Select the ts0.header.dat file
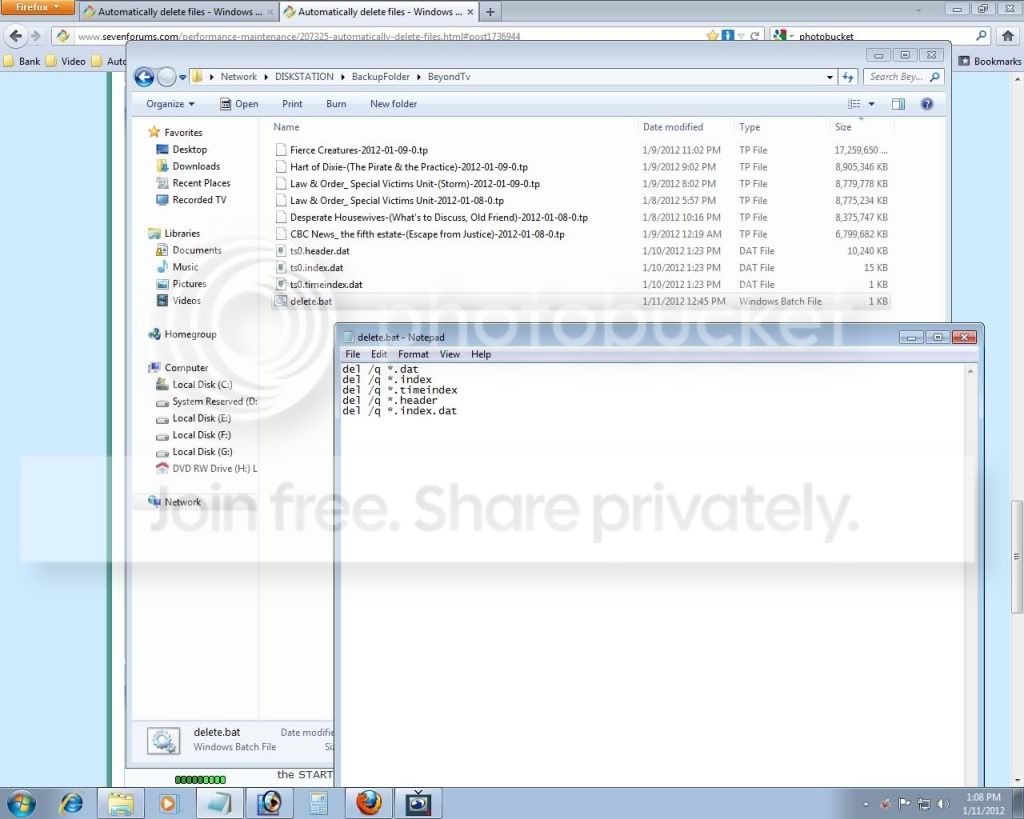Viewport: 1024px width, 819px height. tap(319, 251)
